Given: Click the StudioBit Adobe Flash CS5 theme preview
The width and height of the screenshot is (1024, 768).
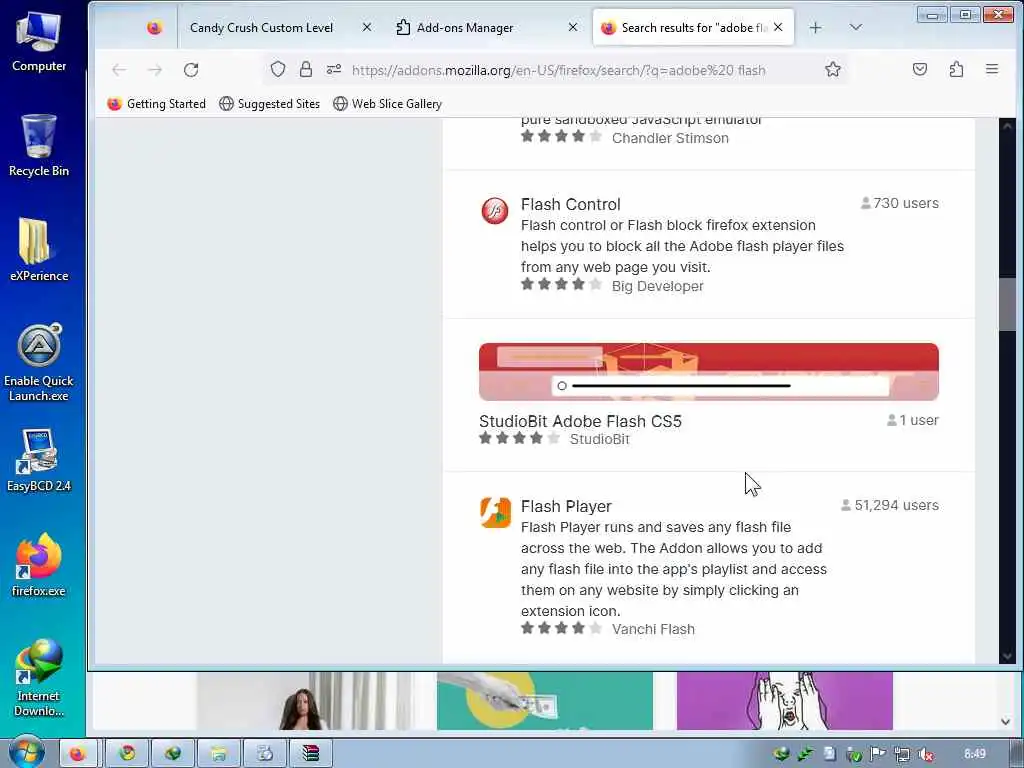Looking at the screenshot, I should tap(709, 372).
